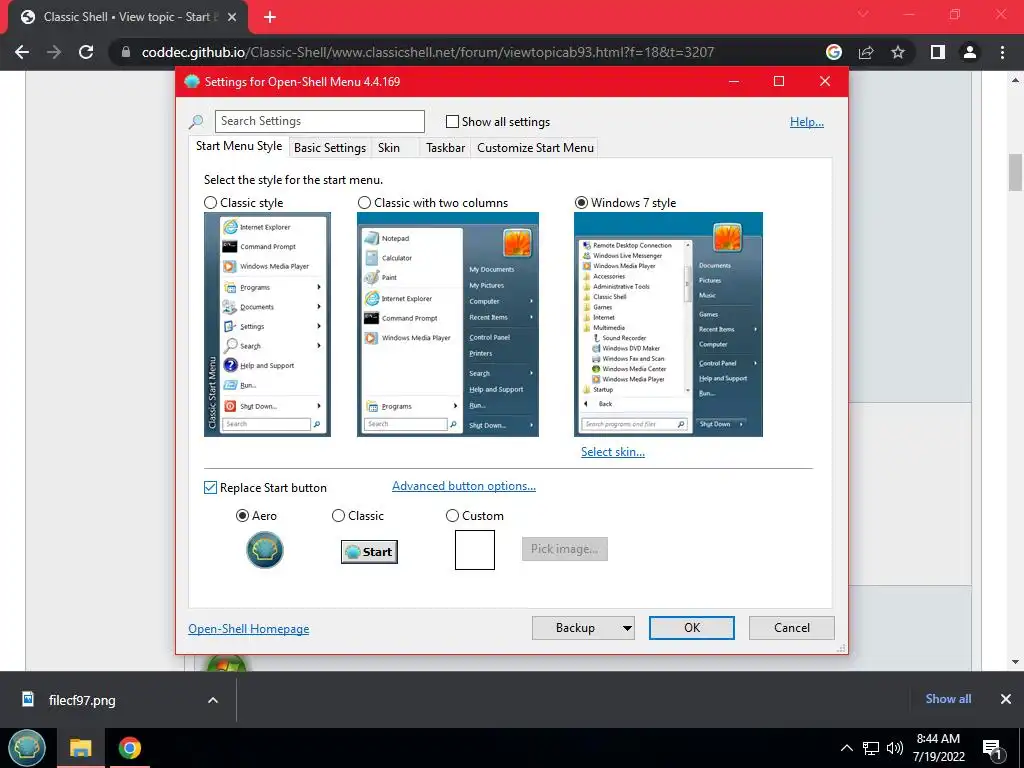Viewport: 1024px width, 768px height.
Task: Open the Taskbar tab
Action: tap(445, 148)
